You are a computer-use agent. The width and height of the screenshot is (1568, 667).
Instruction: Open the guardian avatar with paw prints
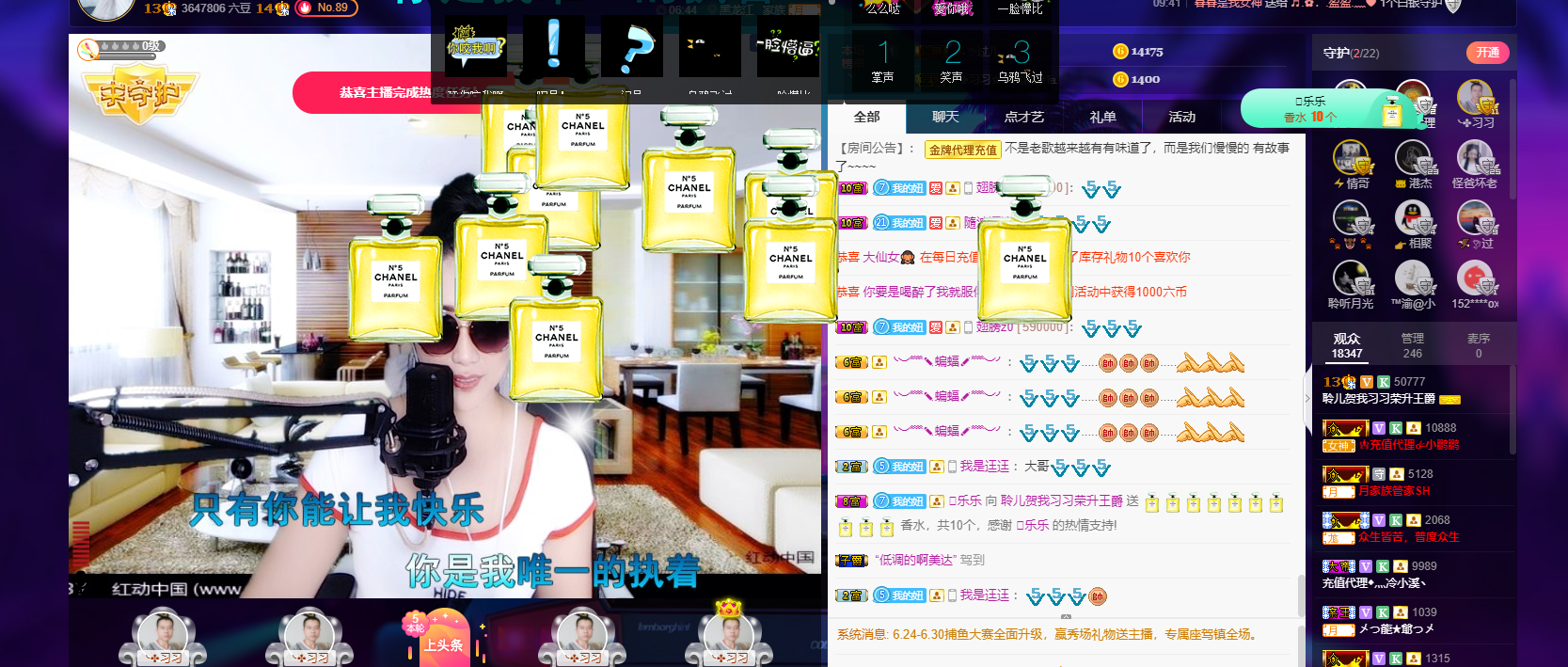click(1351, 218)
